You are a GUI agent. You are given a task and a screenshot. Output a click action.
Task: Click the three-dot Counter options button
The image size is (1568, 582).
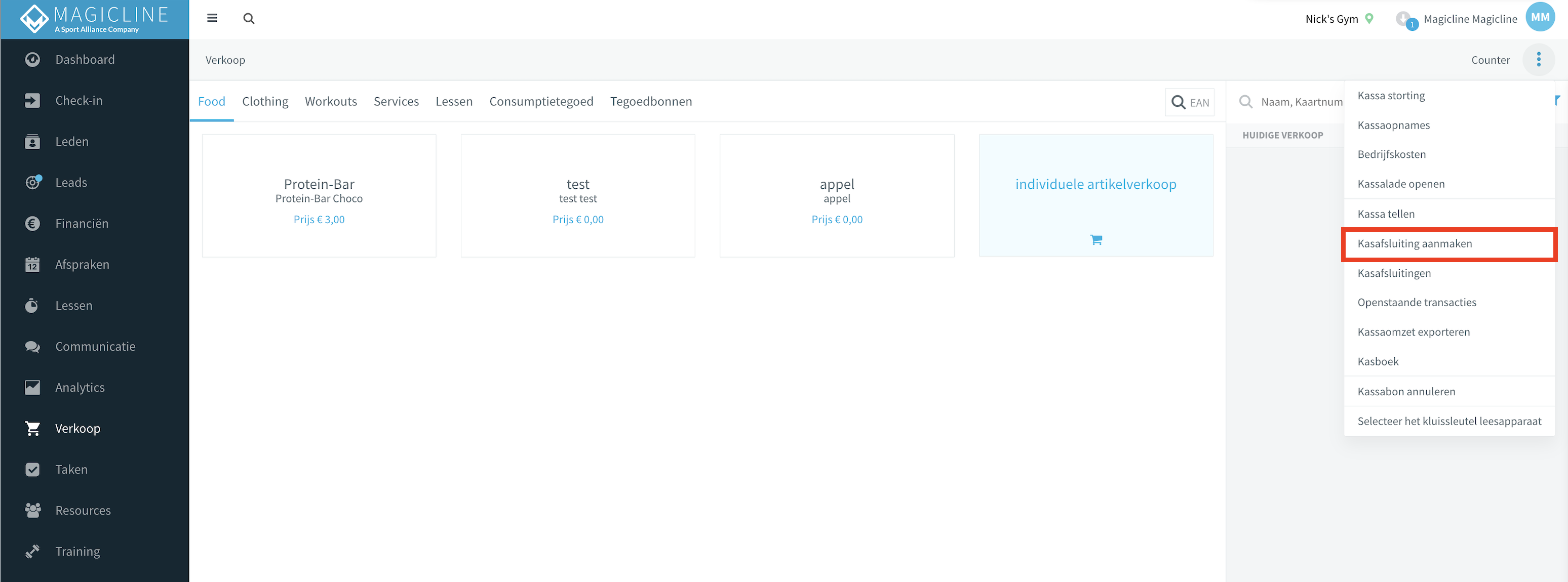1539,60
